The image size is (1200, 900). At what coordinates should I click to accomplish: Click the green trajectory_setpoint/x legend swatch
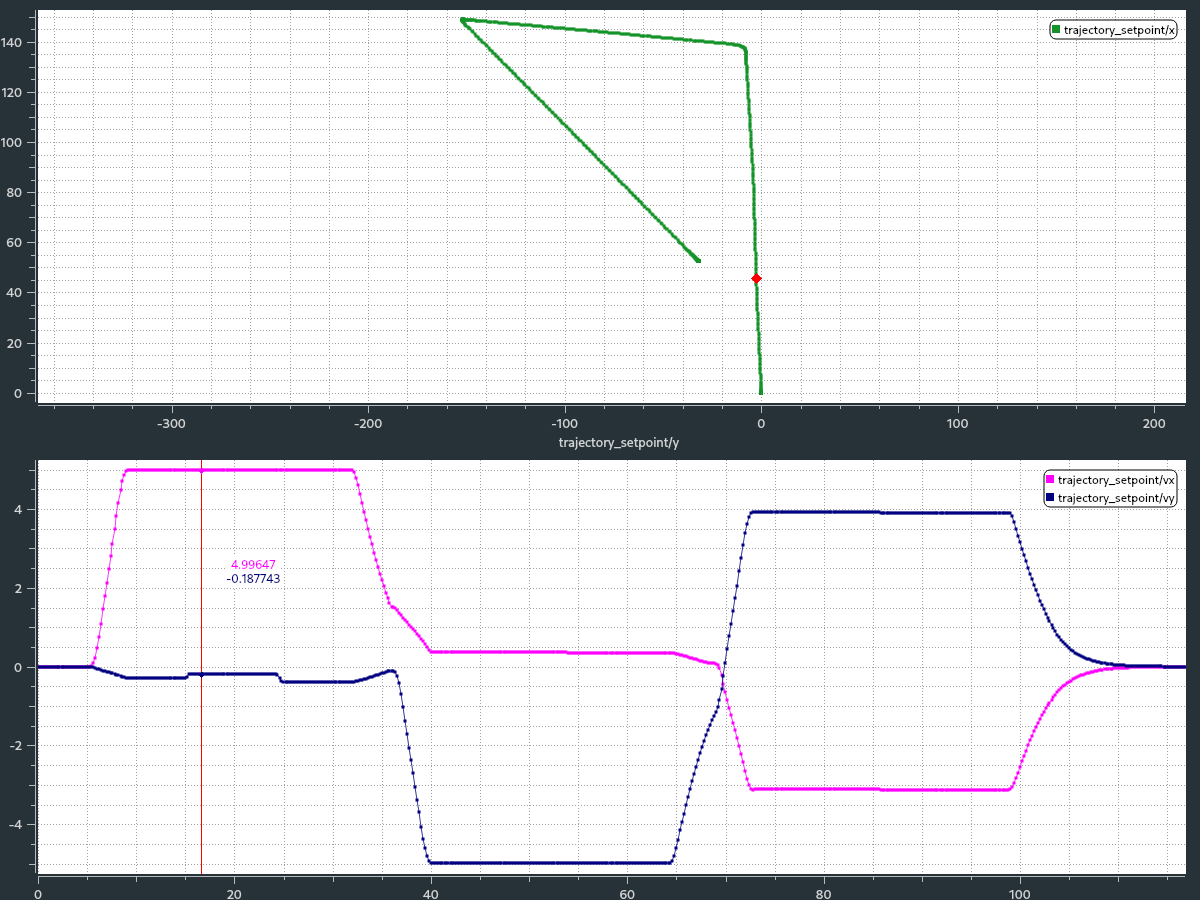[x=1056, y=30]
